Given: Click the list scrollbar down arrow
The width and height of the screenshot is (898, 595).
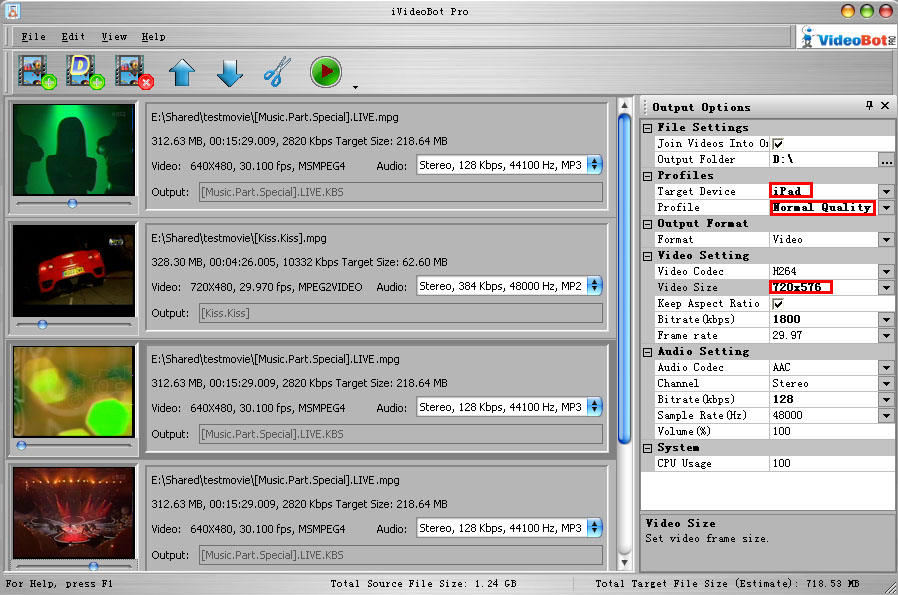Looking at the screenshot, I should pos(624,563).
